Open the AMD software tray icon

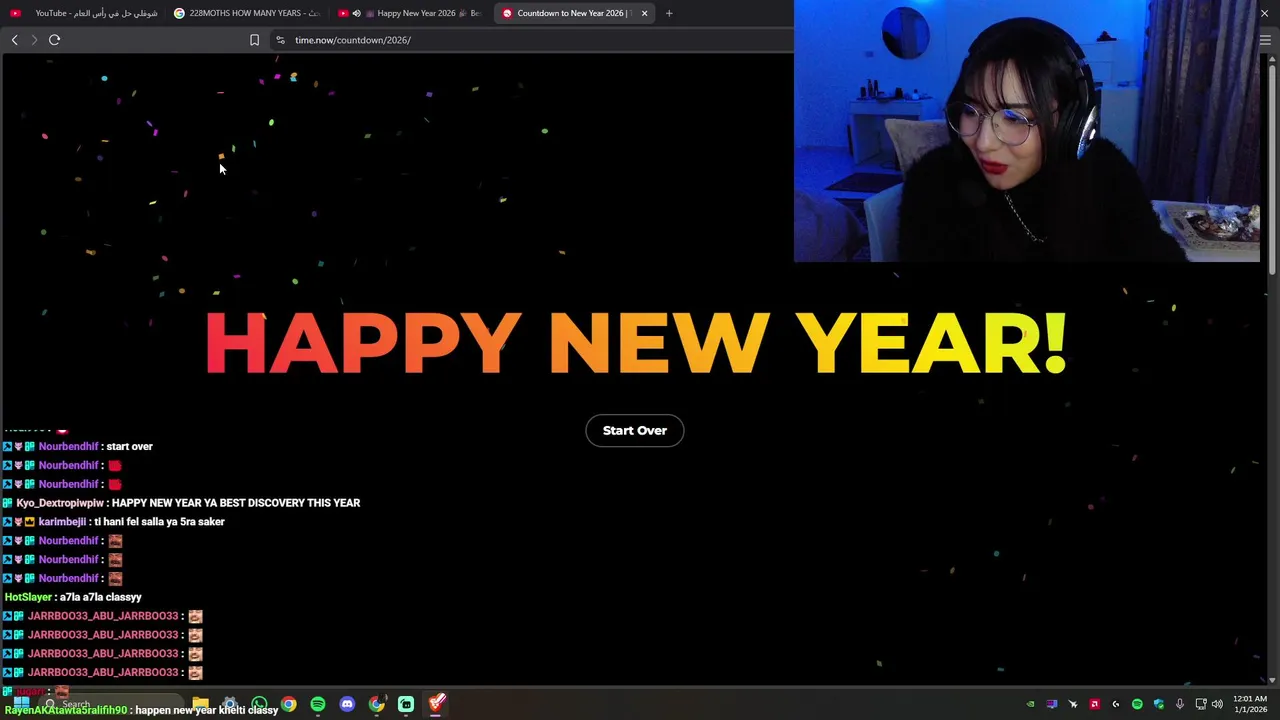pos(1095,704)
